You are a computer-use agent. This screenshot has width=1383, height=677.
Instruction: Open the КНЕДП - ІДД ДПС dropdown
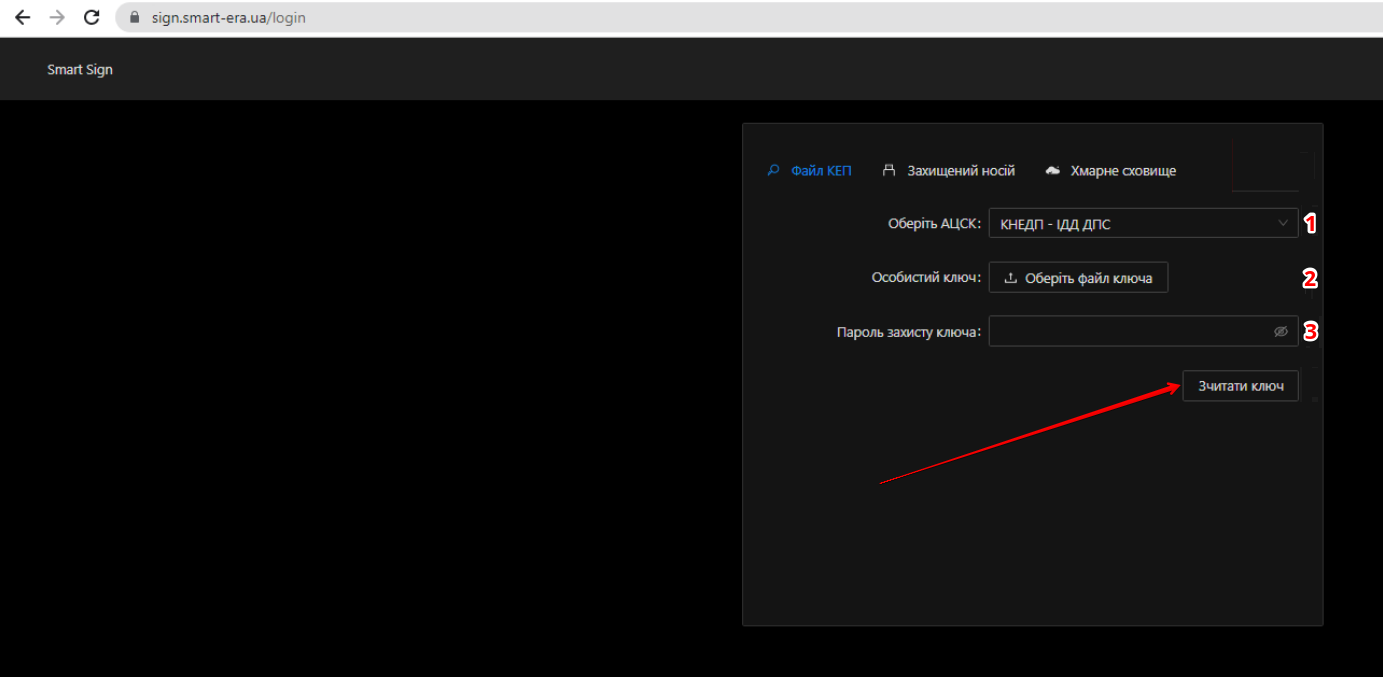pyautogui.click(x=1130, y=224)
